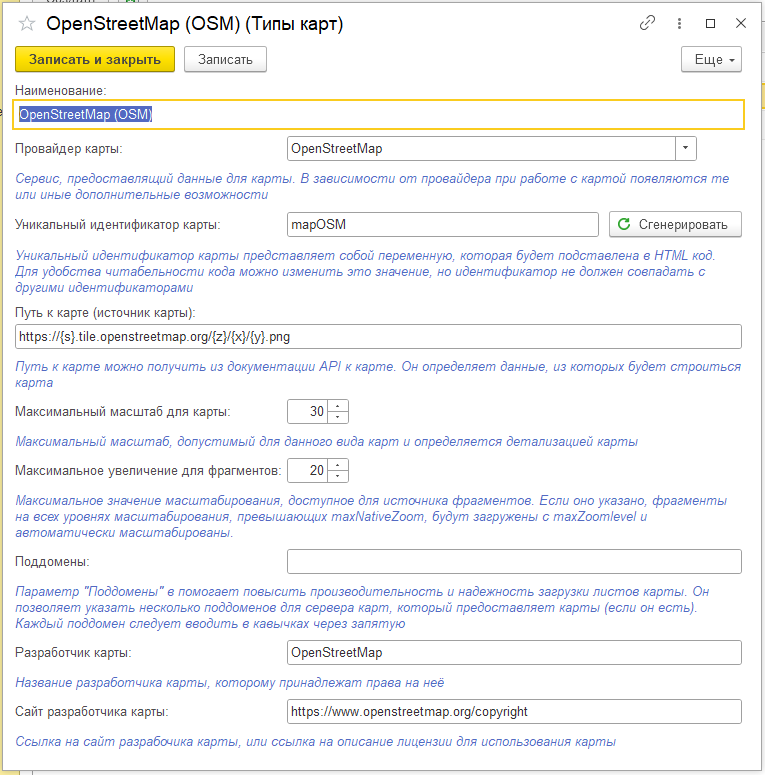Increase Максимальное увеличение для фрагментов value
Image resolution: width=765 pixels, height=775 pixels.
point(338,465)
